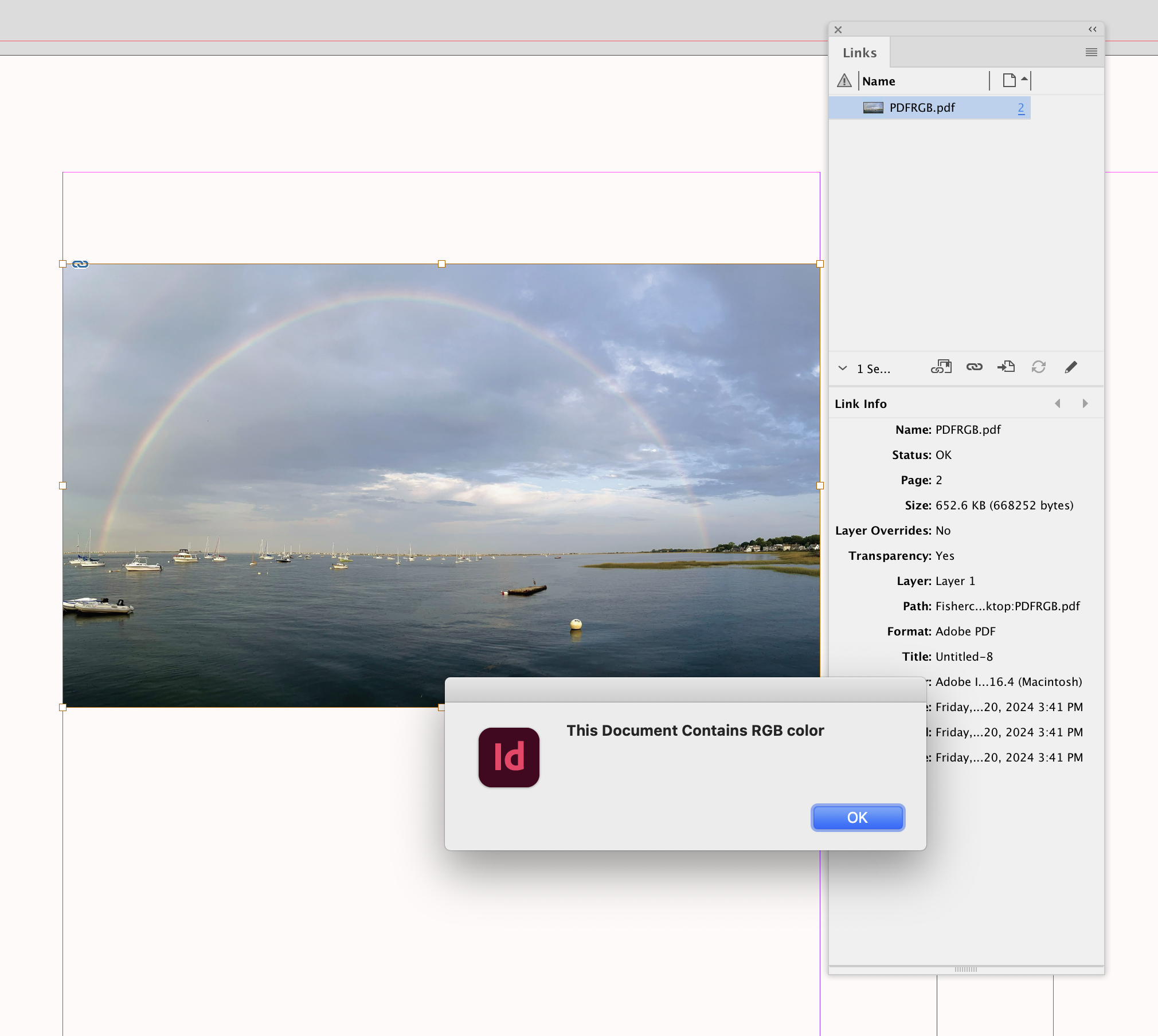Image resolution: width=1158 pixels, height=1036 pixels.
Task: Click the Relink from CC Libraries icon
Action: click(942, 367)
